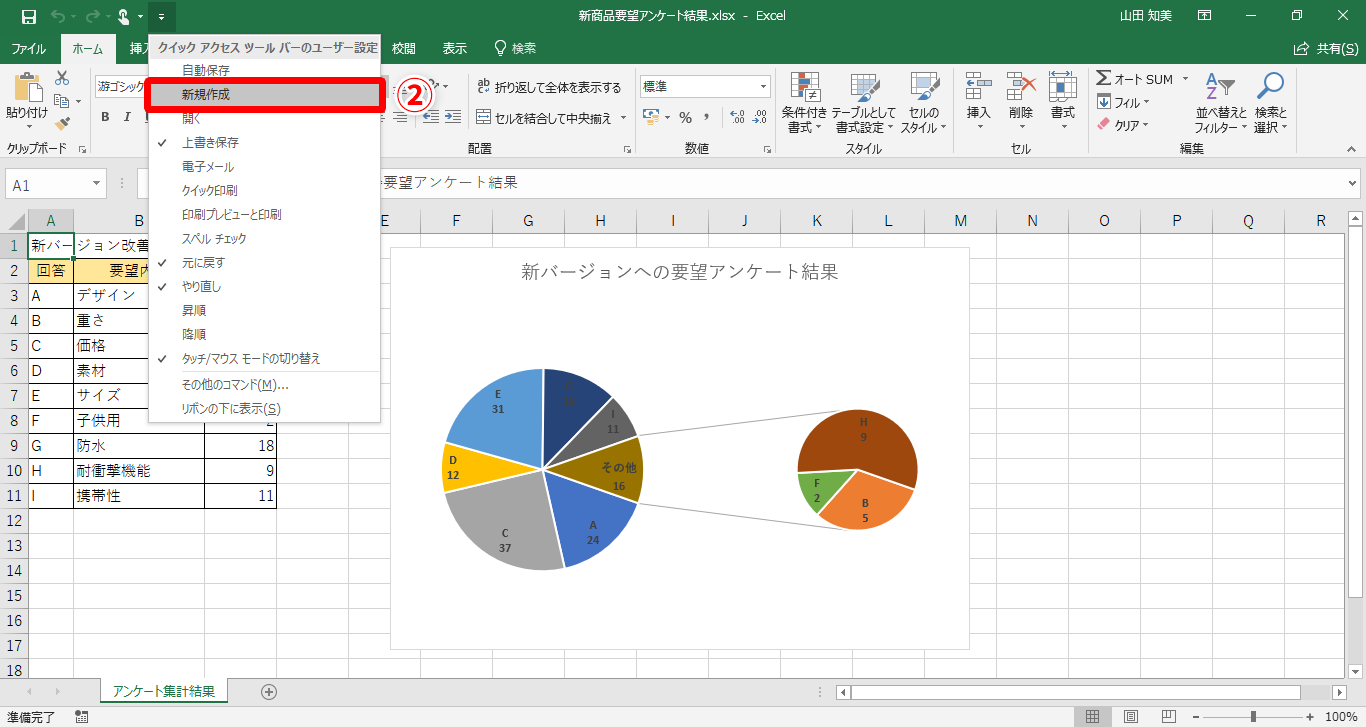Click the macro recording icon in status bar
Viewport: 1366px width, 727px height.
82,717
